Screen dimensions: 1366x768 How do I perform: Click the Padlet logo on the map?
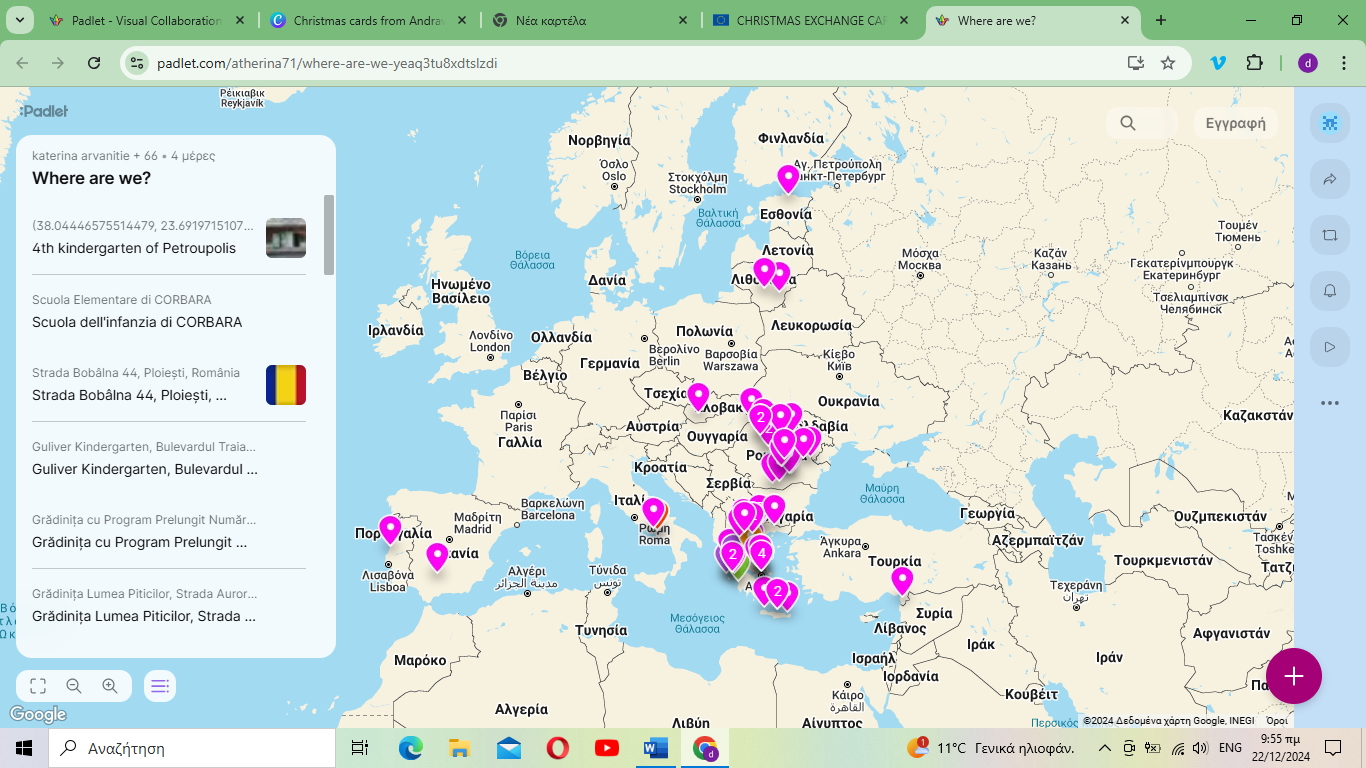(x=44, y=111)
